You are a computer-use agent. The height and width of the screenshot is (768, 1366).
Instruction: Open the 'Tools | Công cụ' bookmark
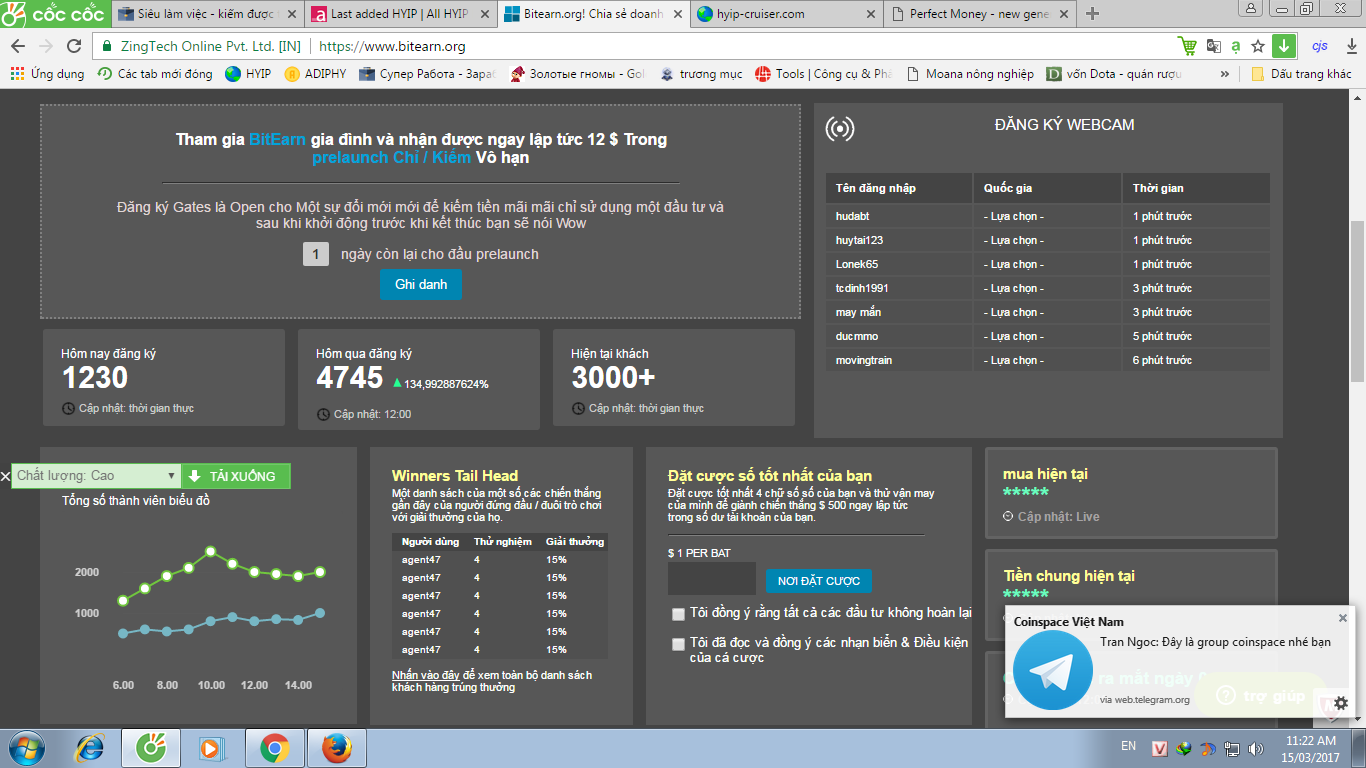[824, 74]
